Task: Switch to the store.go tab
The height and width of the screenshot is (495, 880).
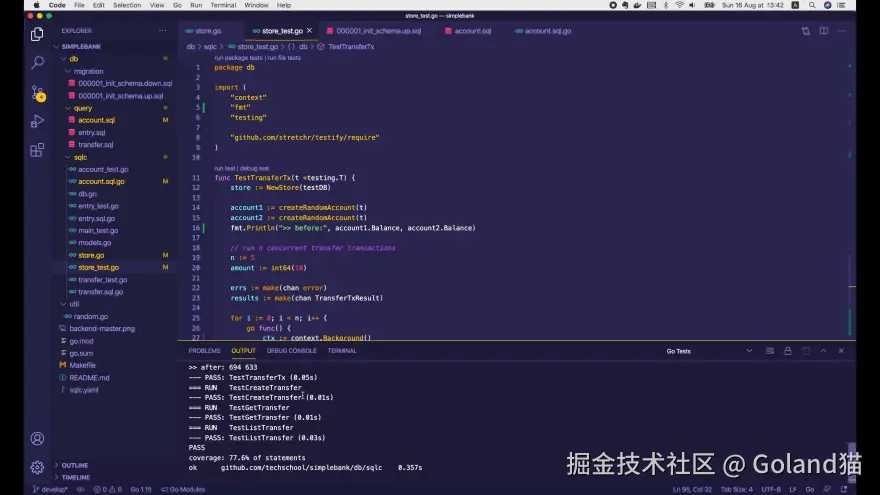Action: 208,31
